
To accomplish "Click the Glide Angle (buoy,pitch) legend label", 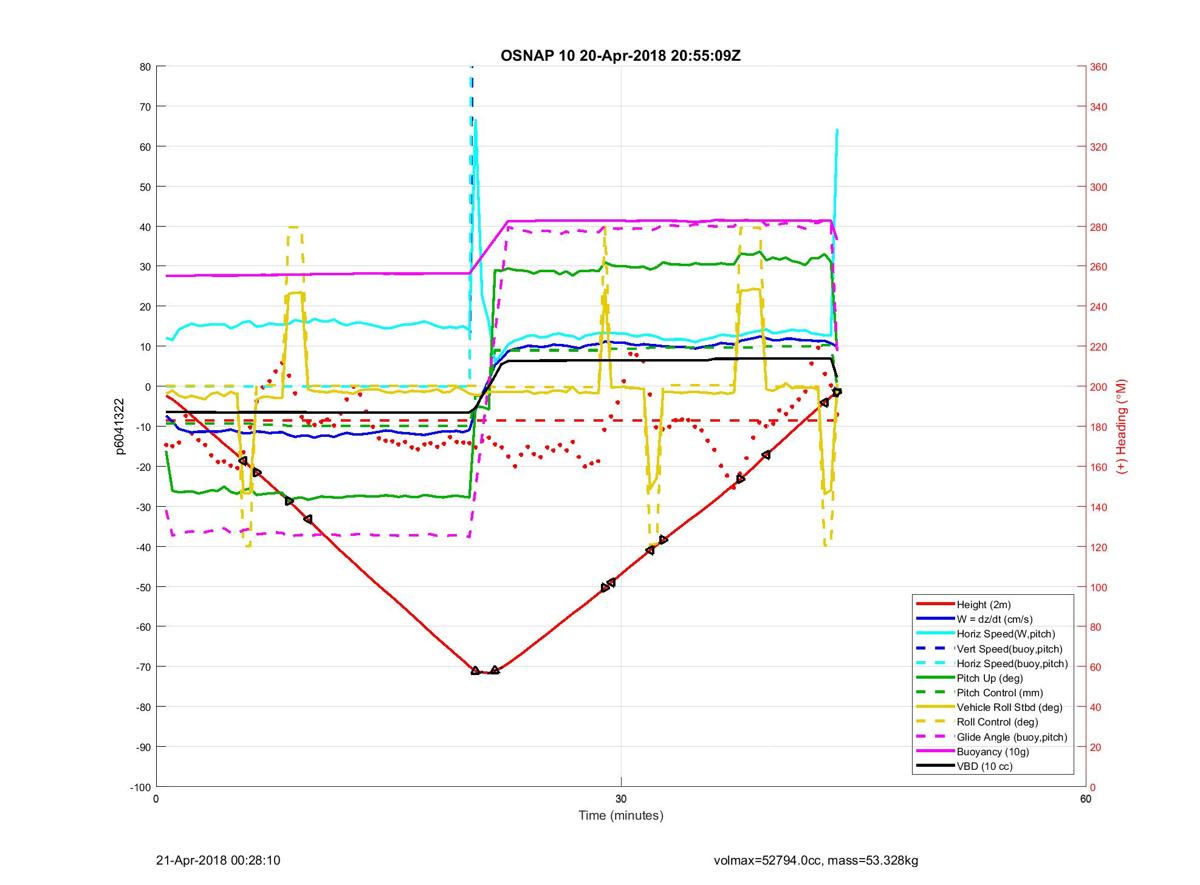I will 1011,737.
